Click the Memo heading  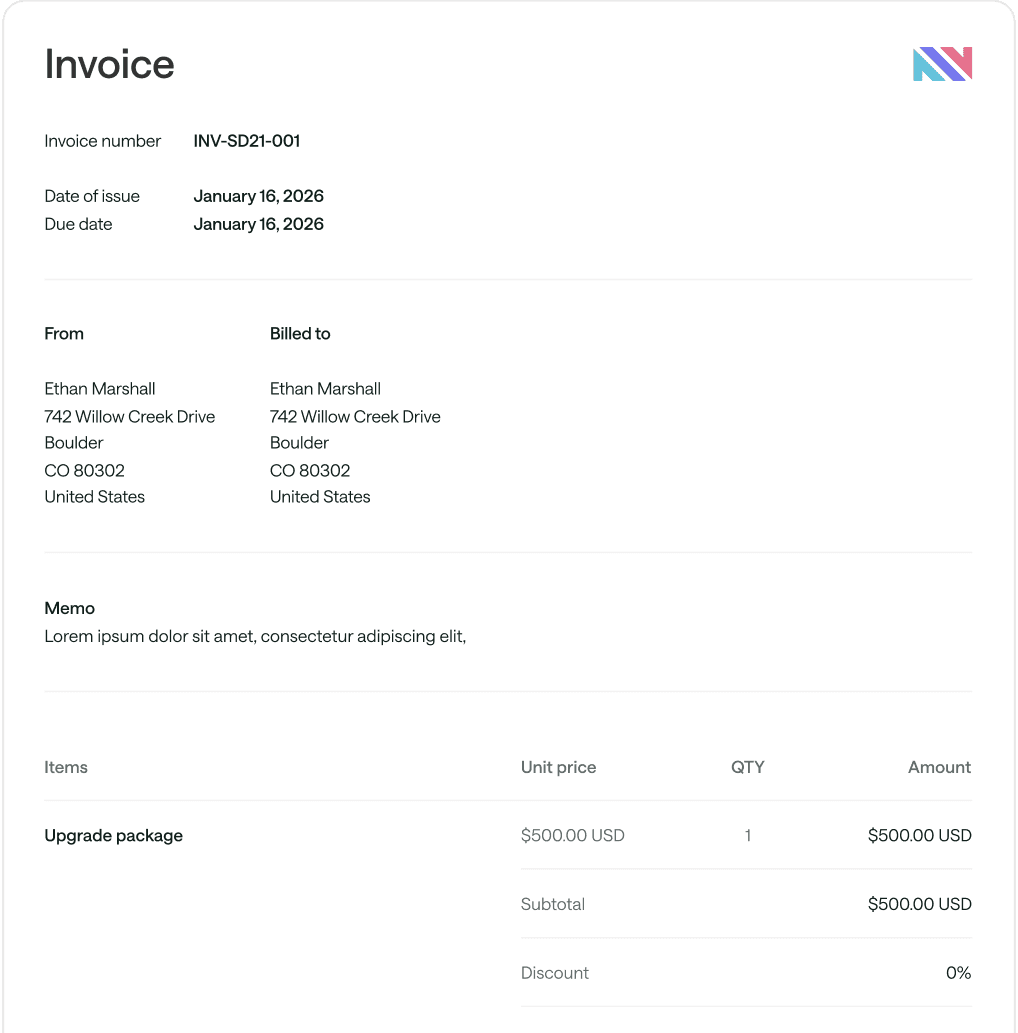(69, 608)
